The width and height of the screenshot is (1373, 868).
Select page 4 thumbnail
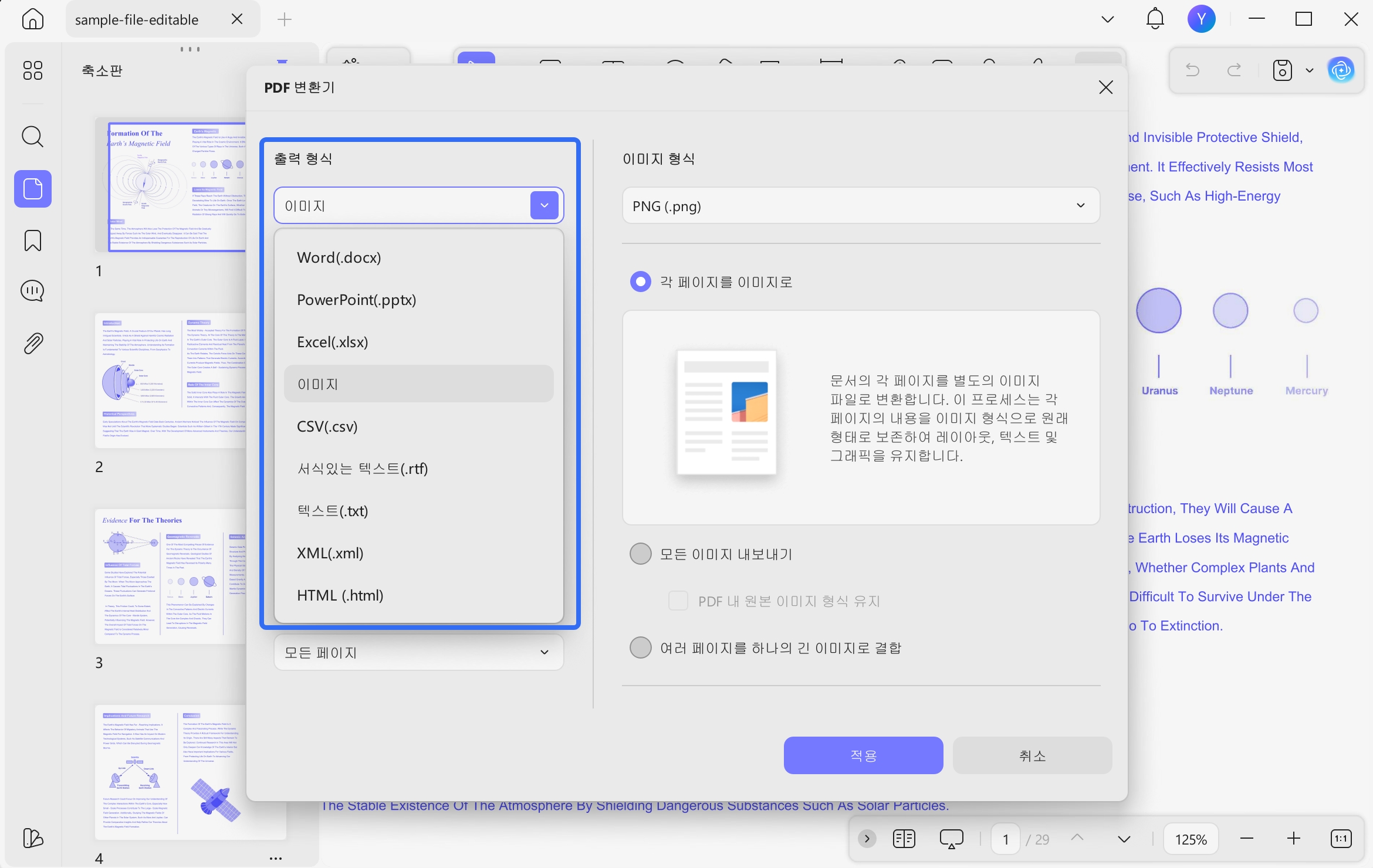(x=191, y=772)
